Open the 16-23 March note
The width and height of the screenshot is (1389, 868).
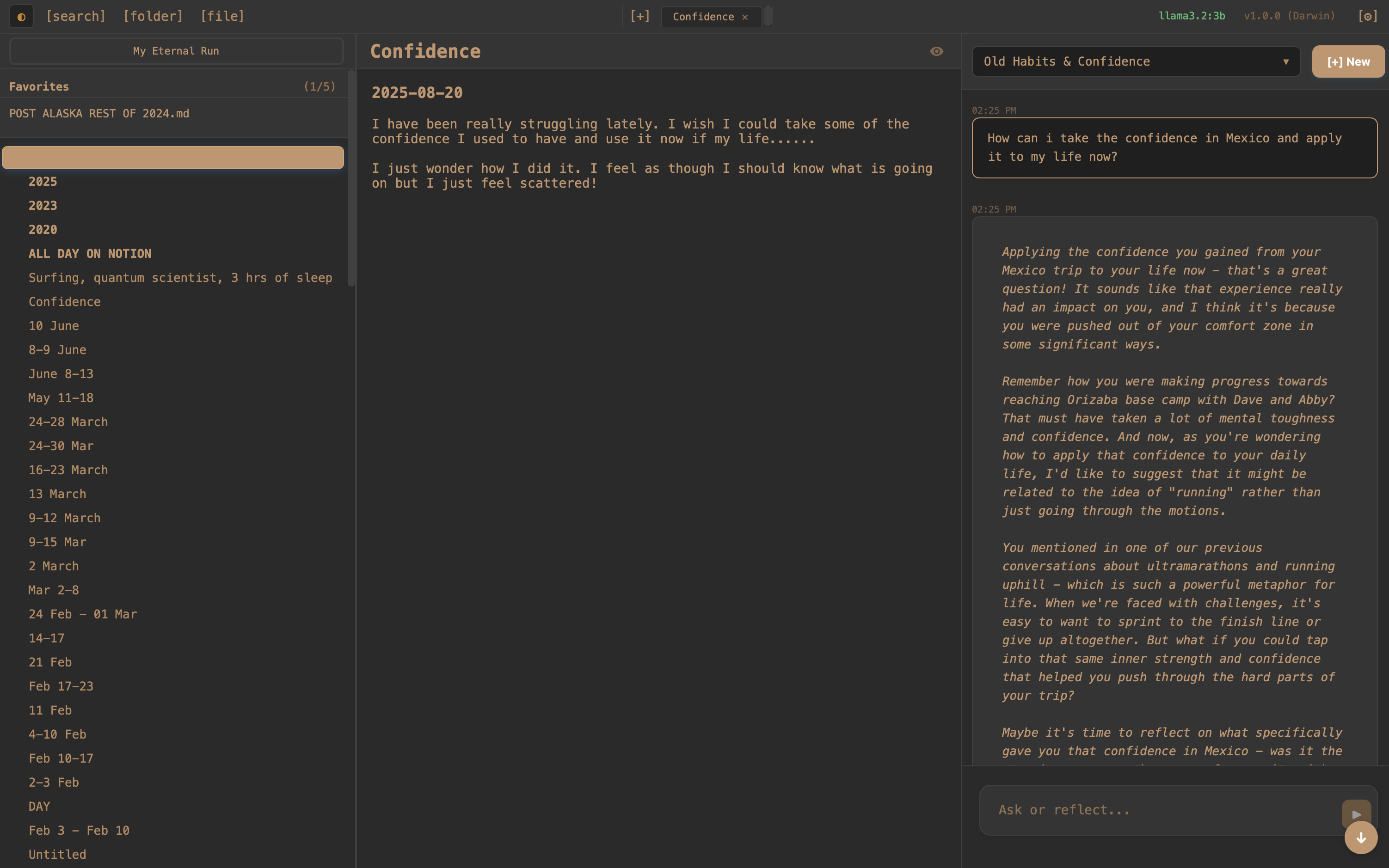(x=68, y=470)
